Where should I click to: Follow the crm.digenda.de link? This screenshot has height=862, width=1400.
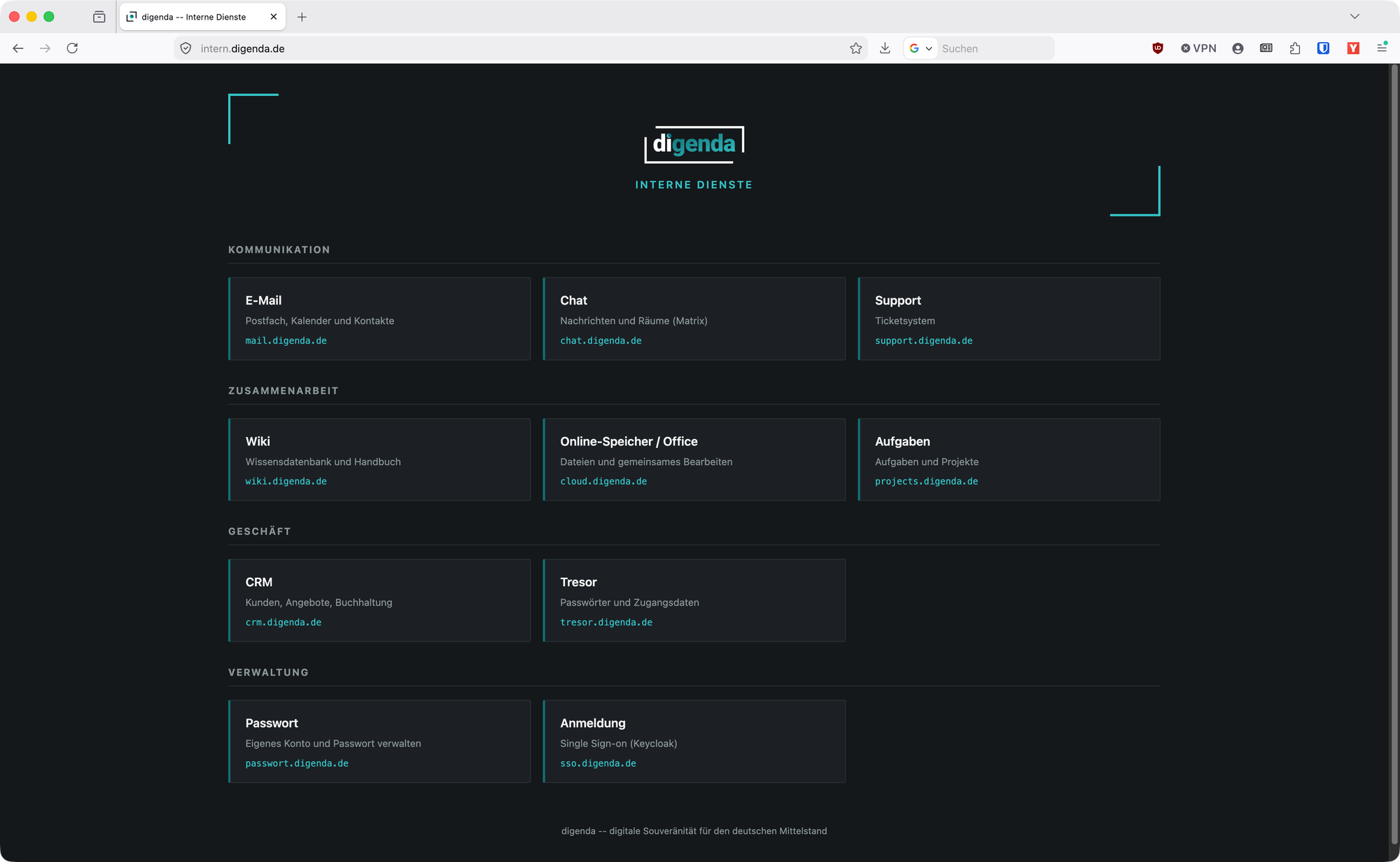[x=283, y=623]
